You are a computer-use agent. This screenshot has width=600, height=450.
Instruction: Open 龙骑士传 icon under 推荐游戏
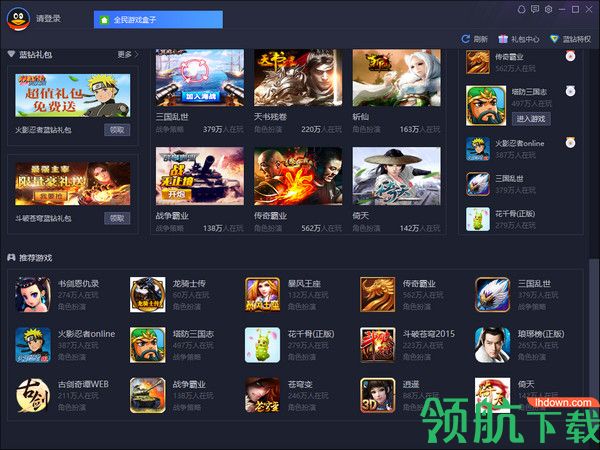coord(148,295)
